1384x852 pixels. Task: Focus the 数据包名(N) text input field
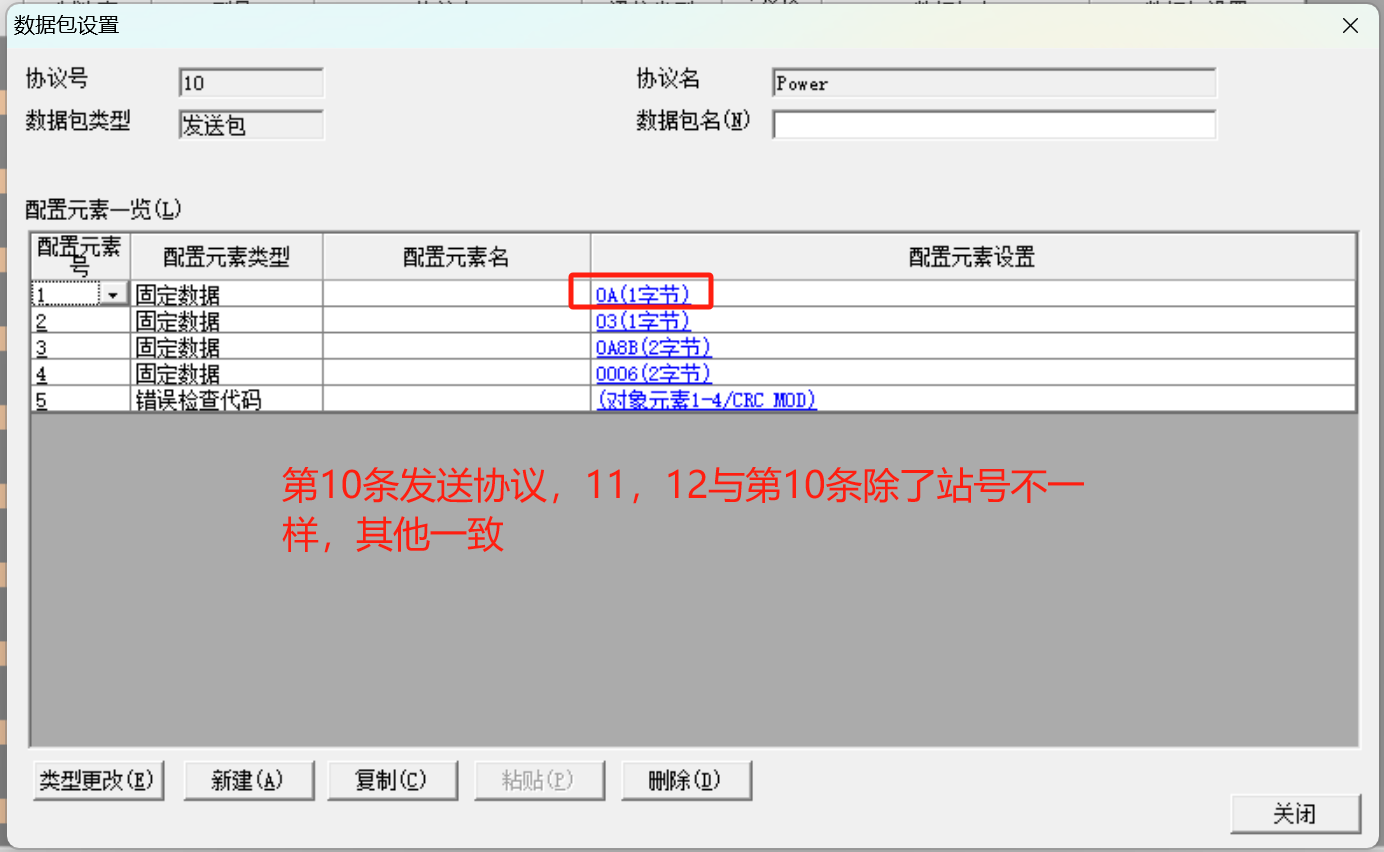click(994, 125)
